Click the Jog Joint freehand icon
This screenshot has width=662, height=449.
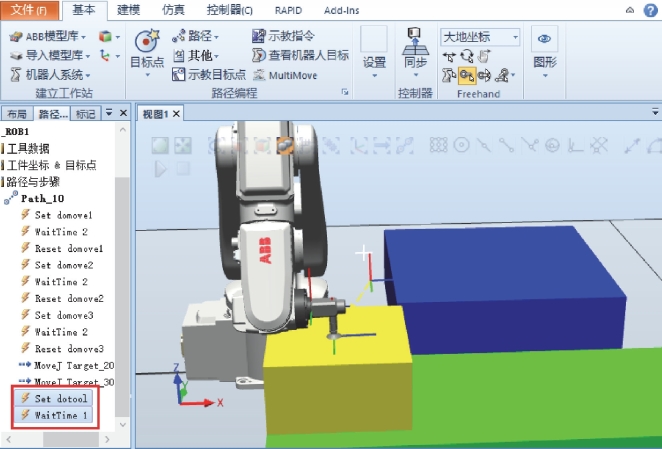(x=447, y=75)
